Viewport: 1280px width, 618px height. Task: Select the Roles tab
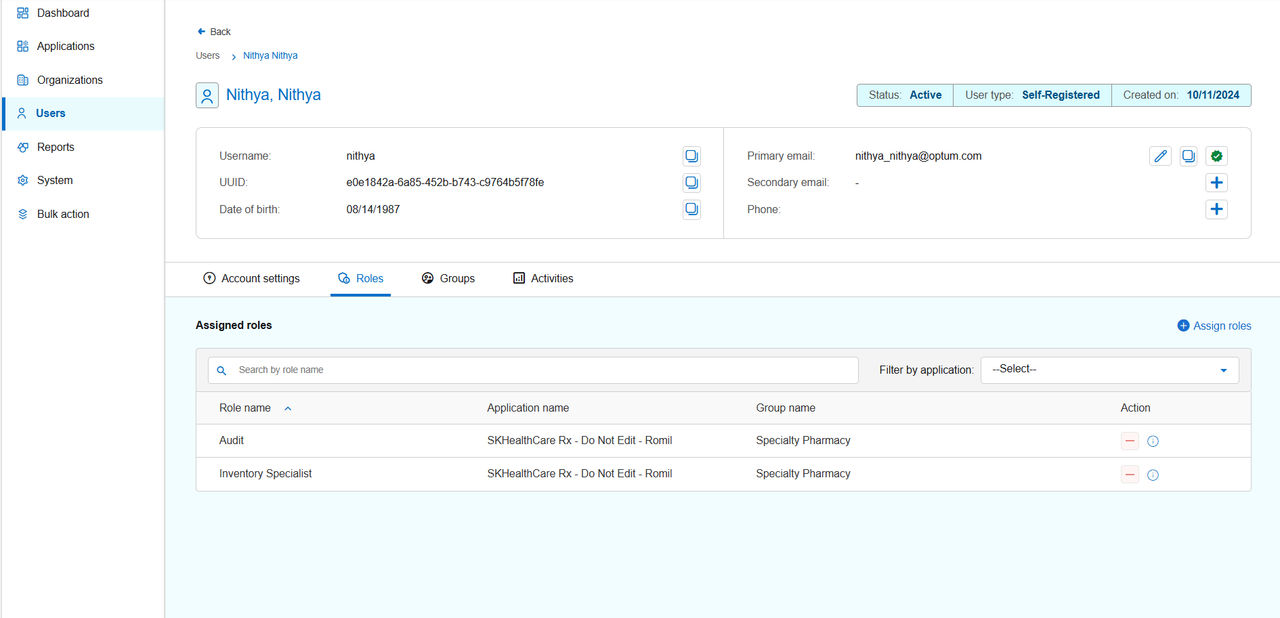361,278
